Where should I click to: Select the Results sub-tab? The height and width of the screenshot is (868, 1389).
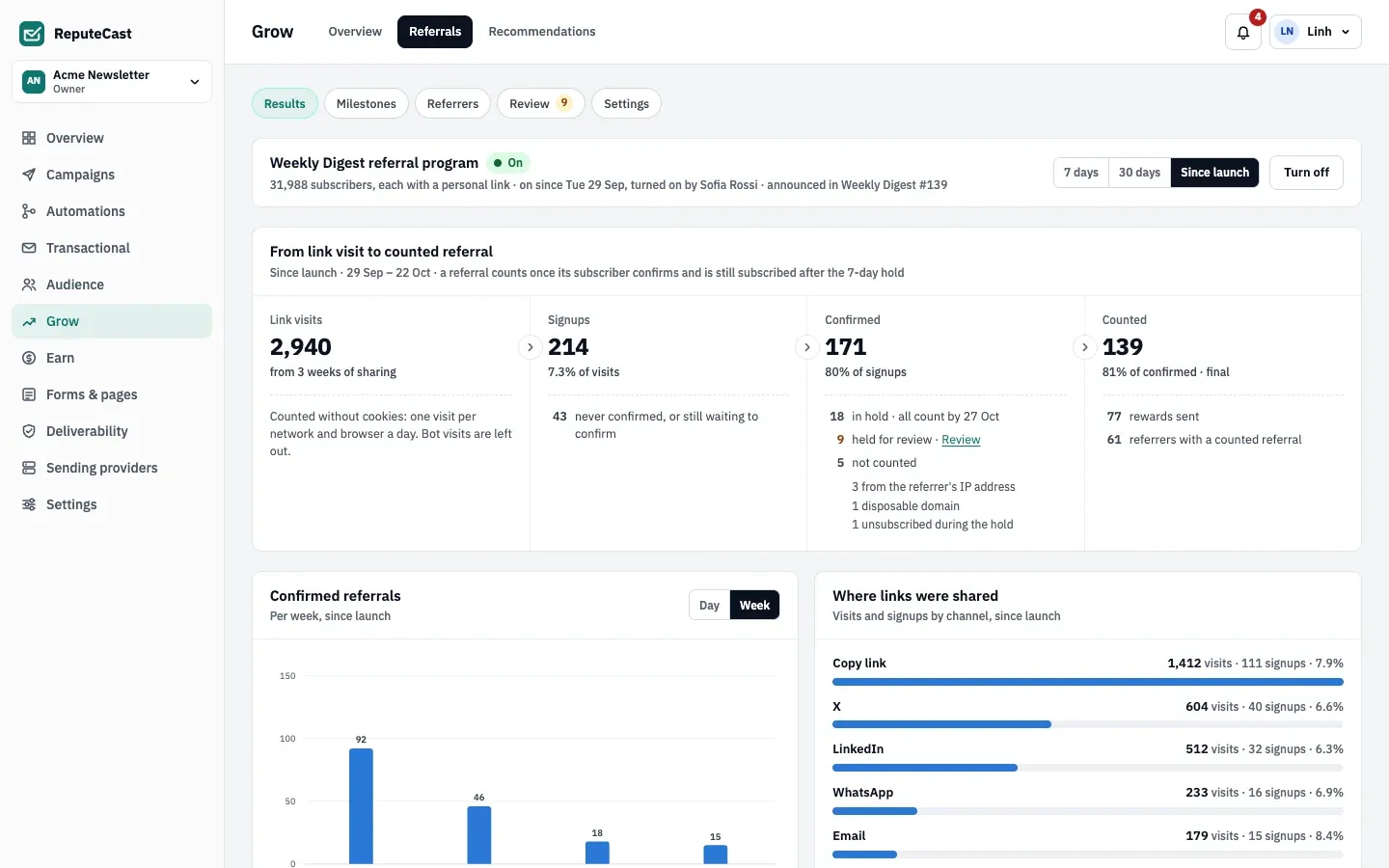(285, 103)
